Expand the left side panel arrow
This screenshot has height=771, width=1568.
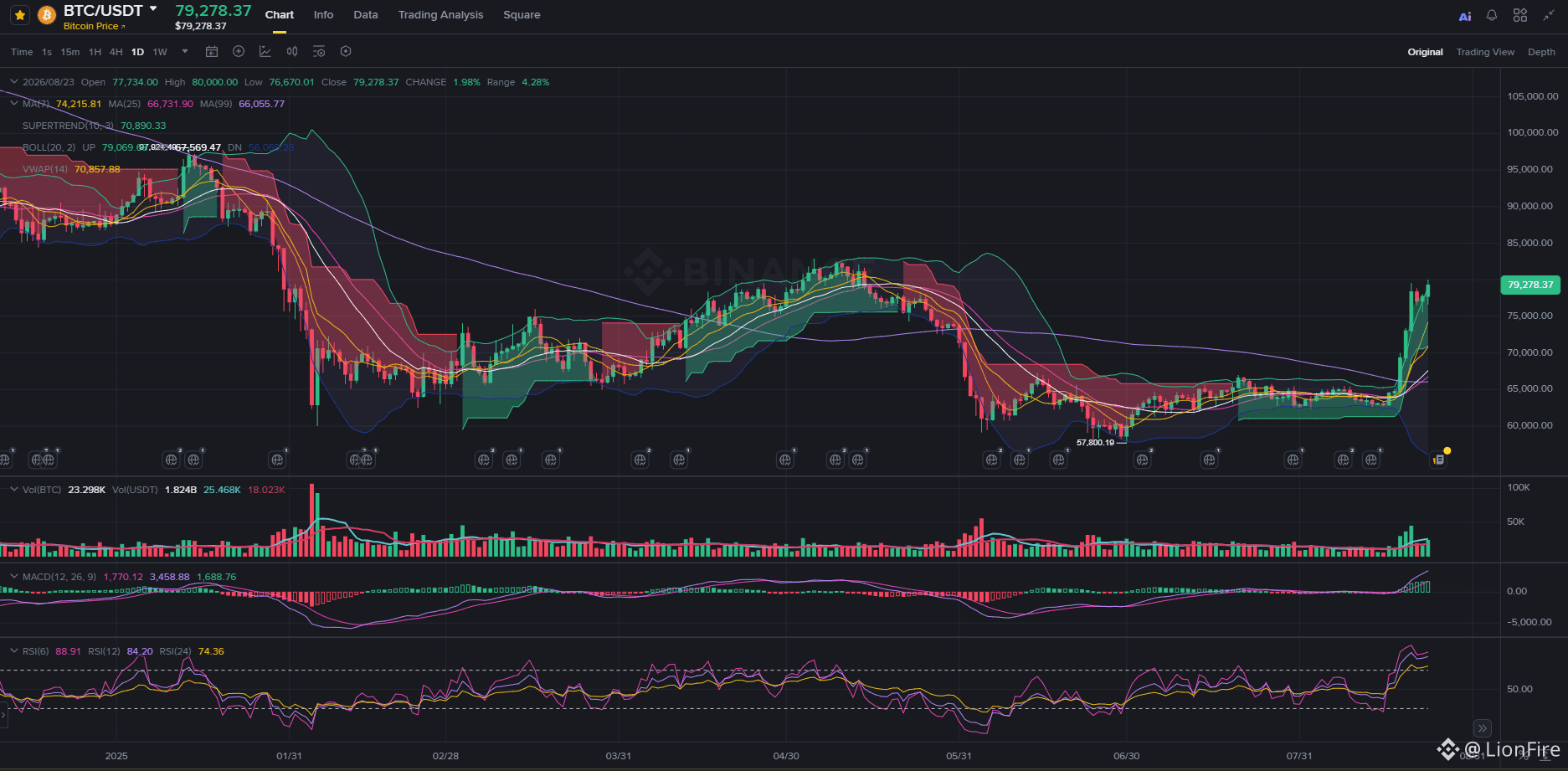3,715
